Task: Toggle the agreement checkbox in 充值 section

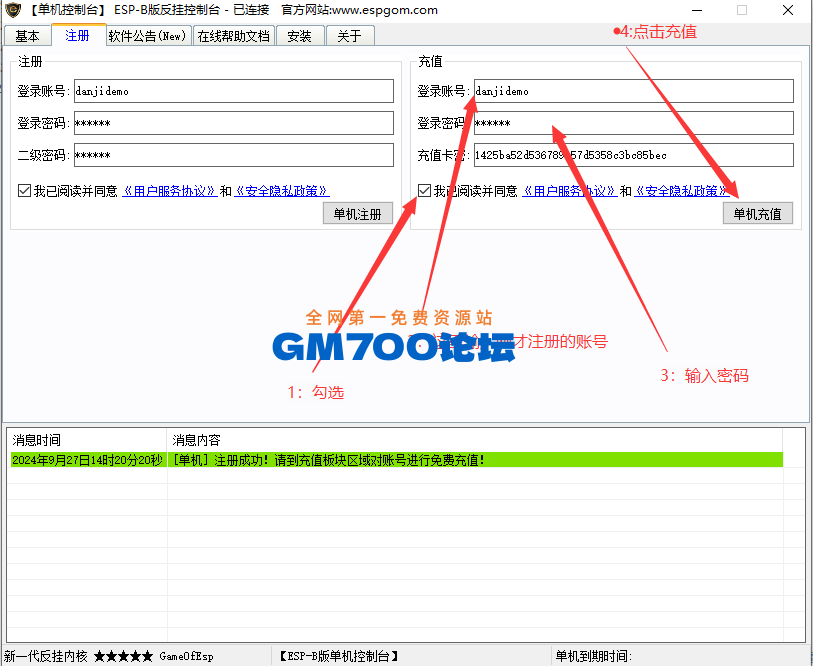Action: point(425,190)
